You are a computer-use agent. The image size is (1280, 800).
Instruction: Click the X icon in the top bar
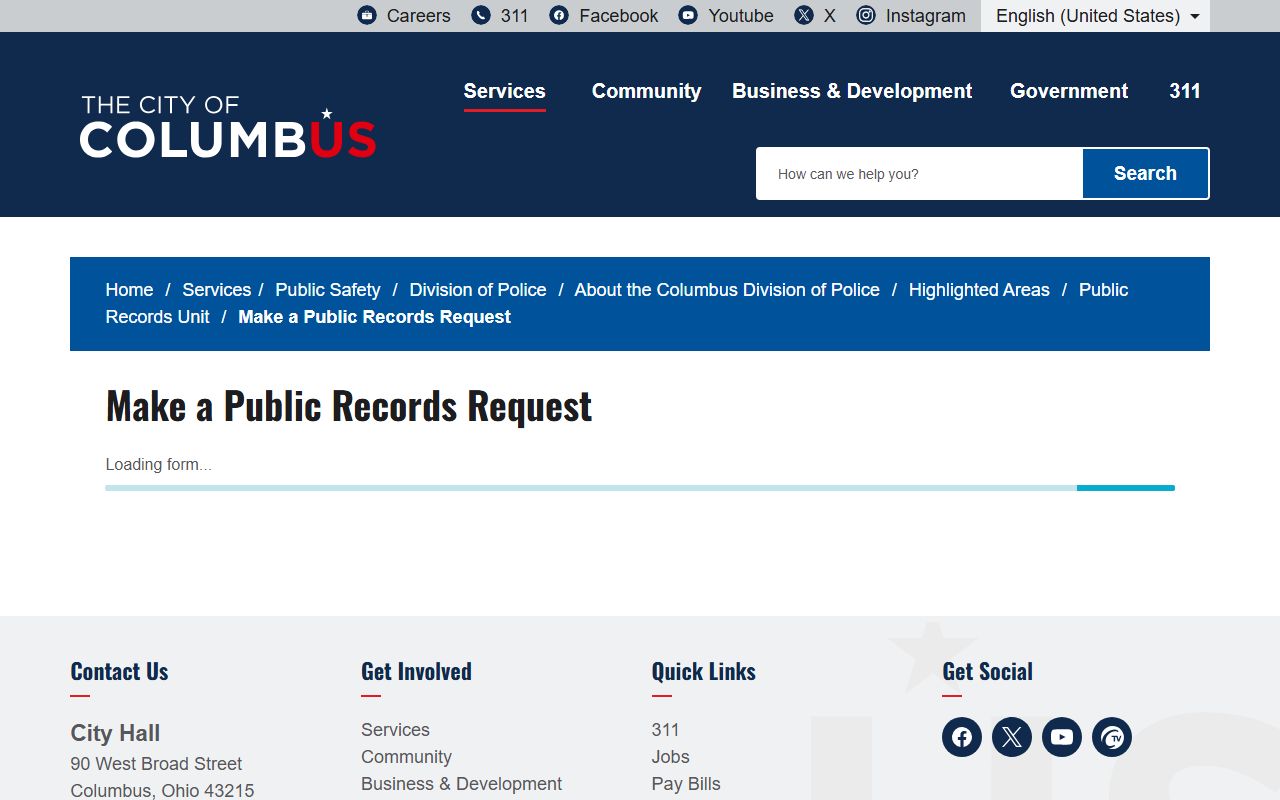(804, 15)
